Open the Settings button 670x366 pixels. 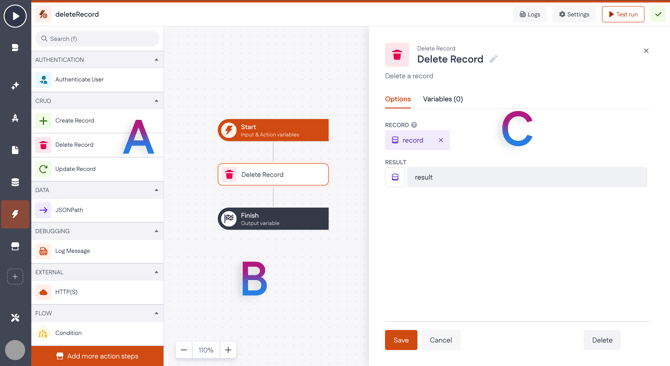click(x=574, y=14)
